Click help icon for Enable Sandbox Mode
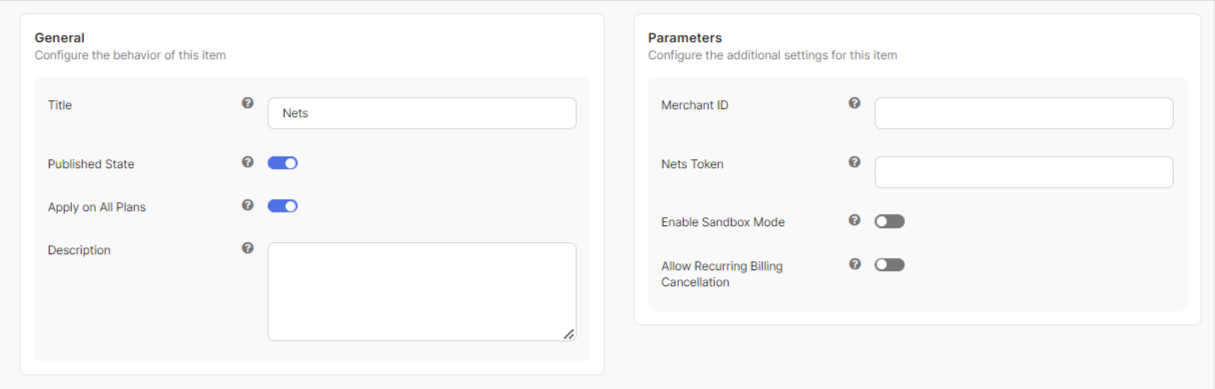Image resolution: width=1215 pixels, height=389 pixels. click(855, 220)
